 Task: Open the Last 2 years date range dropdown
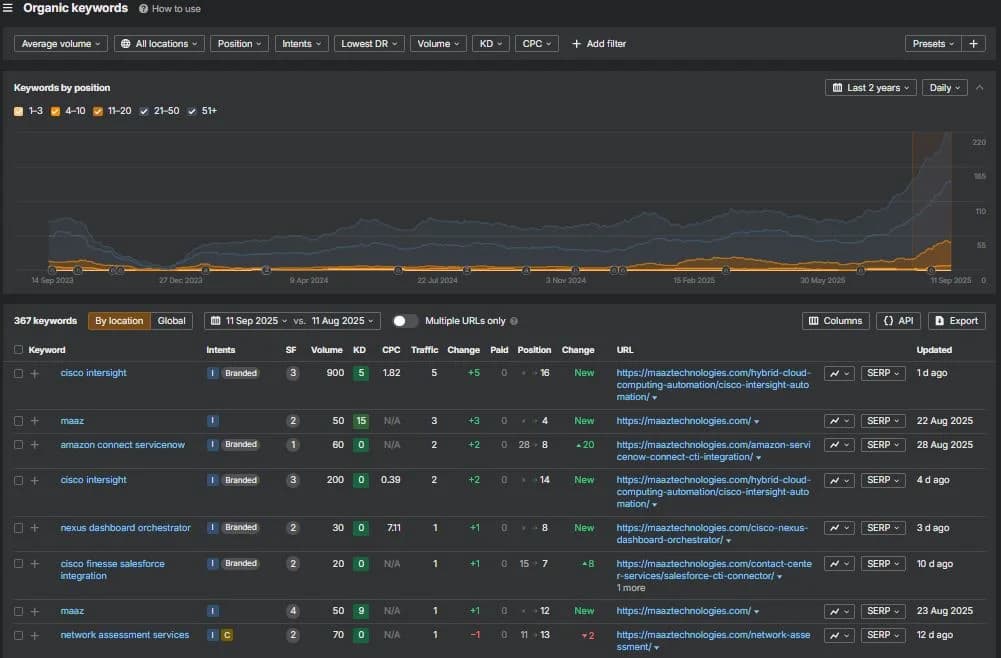pyautogui.click(x=871, y=87)
